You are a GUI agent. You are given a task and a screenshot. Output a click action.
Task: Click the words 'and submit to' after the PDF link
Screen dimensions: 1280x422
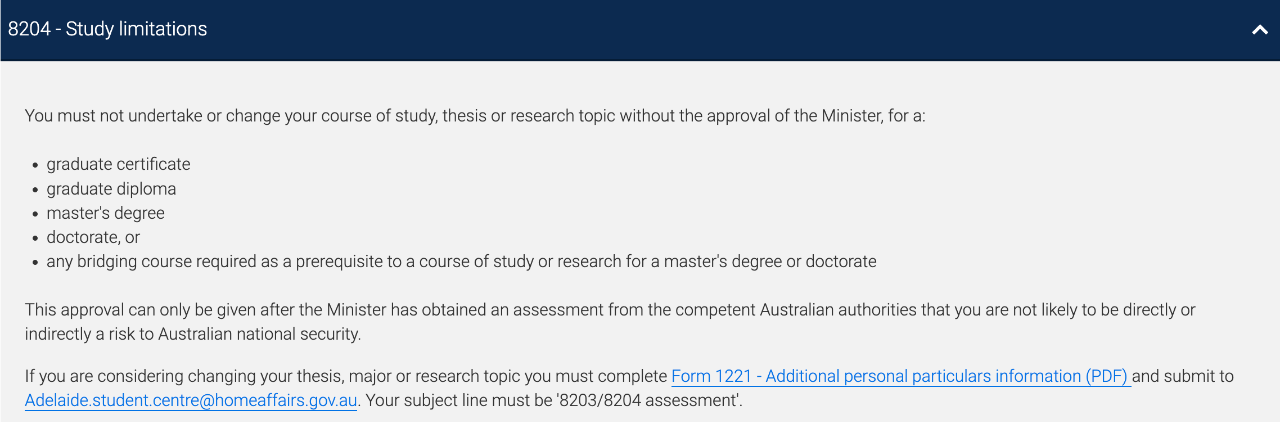click(1184, 376)
